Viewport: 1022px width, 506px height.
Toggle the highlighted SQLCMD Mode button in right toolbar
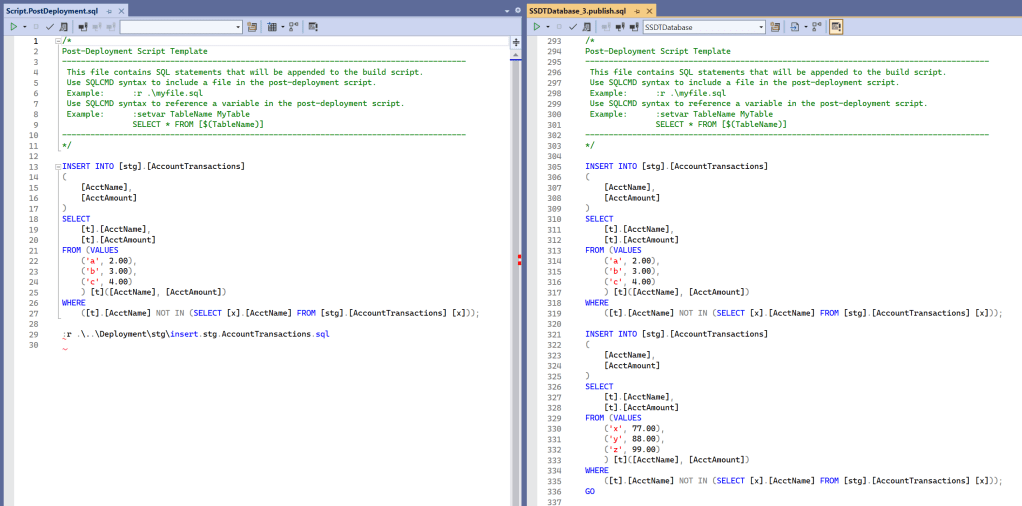(x=835, y=27)
